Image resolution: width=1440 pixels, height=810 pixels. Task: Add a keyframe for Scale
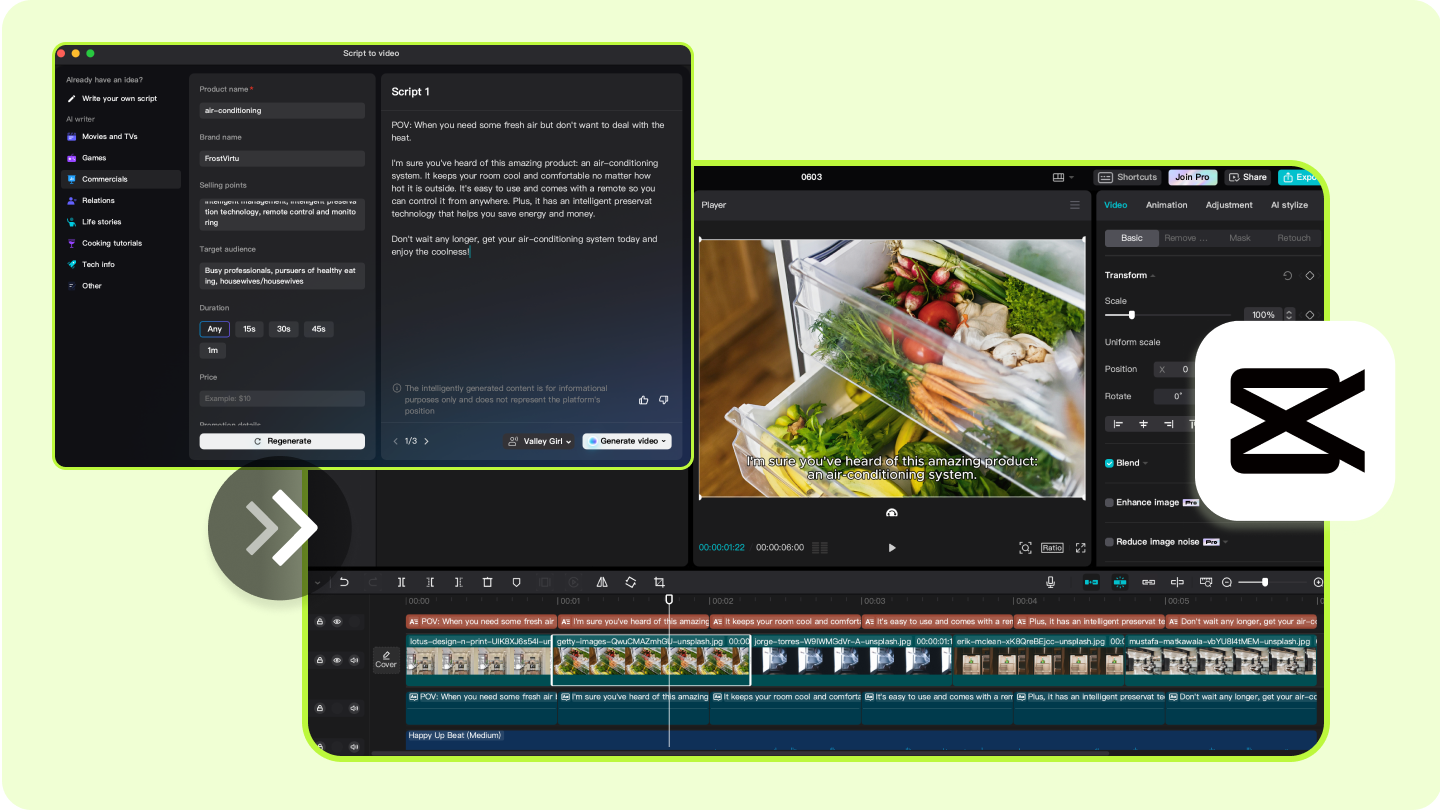pos(1310,315)
